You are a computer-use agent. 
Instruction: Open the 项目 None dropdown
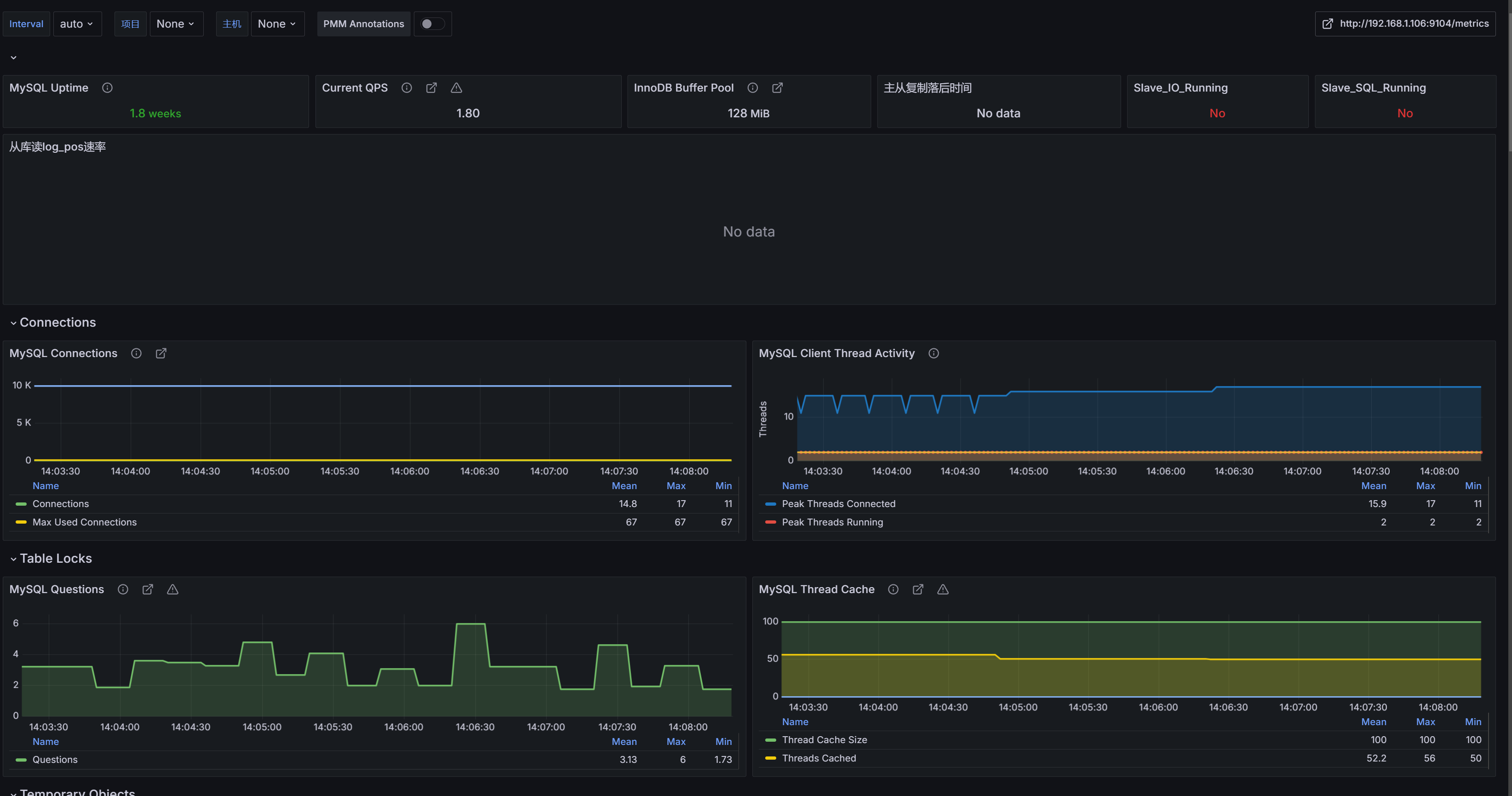(176, 24)
